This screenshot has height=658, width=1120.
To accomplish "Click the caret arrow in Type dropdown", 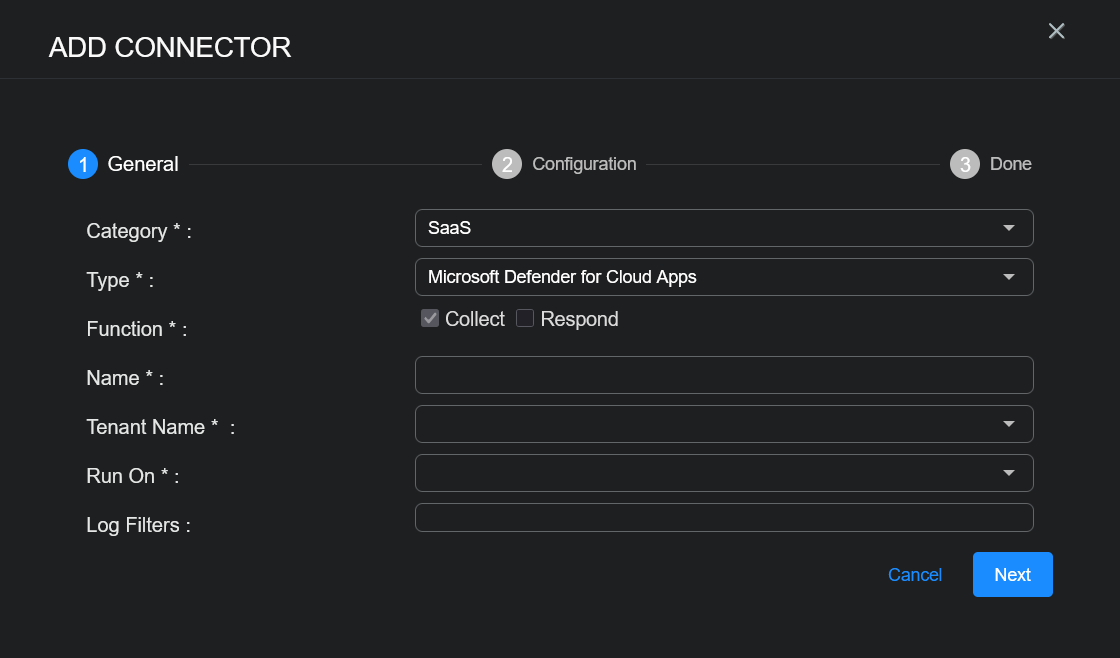I will [x=1008, y=277].
